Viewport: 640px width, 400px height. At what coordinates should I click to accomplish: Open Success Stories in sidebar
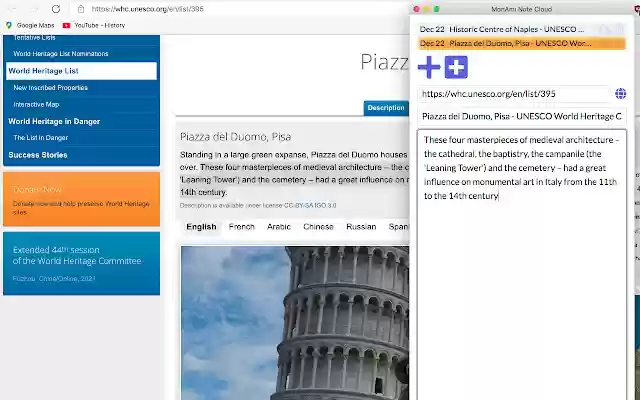point(38,155)
